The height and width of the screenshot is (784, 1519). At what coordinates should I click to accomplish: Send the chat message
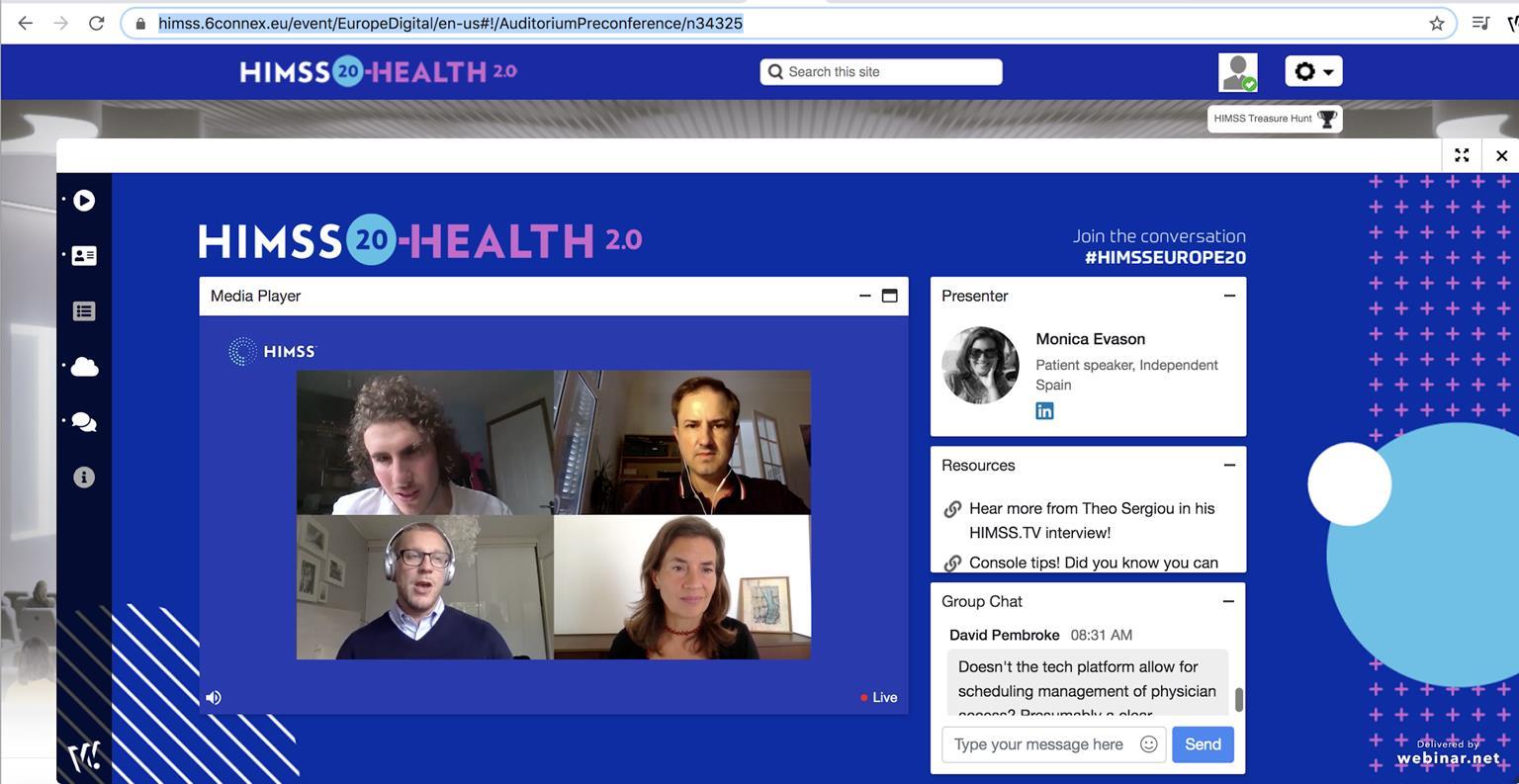coord(1203,744)
